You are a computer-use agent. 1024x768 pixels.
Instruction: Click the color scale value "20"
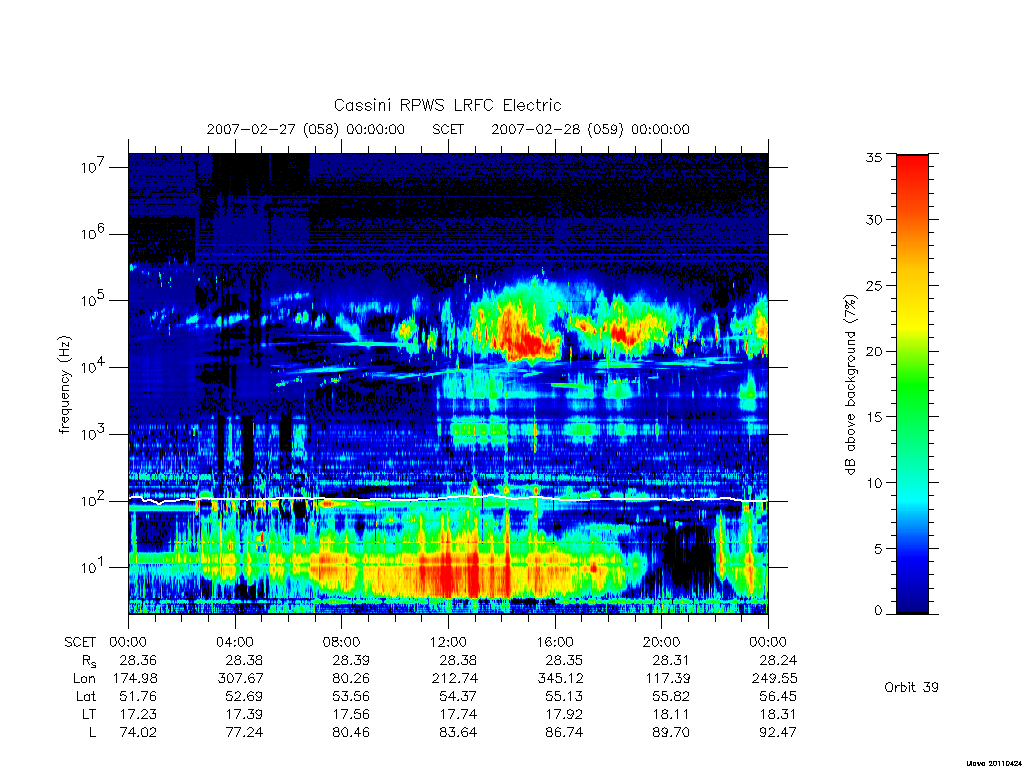coord(873,351)
